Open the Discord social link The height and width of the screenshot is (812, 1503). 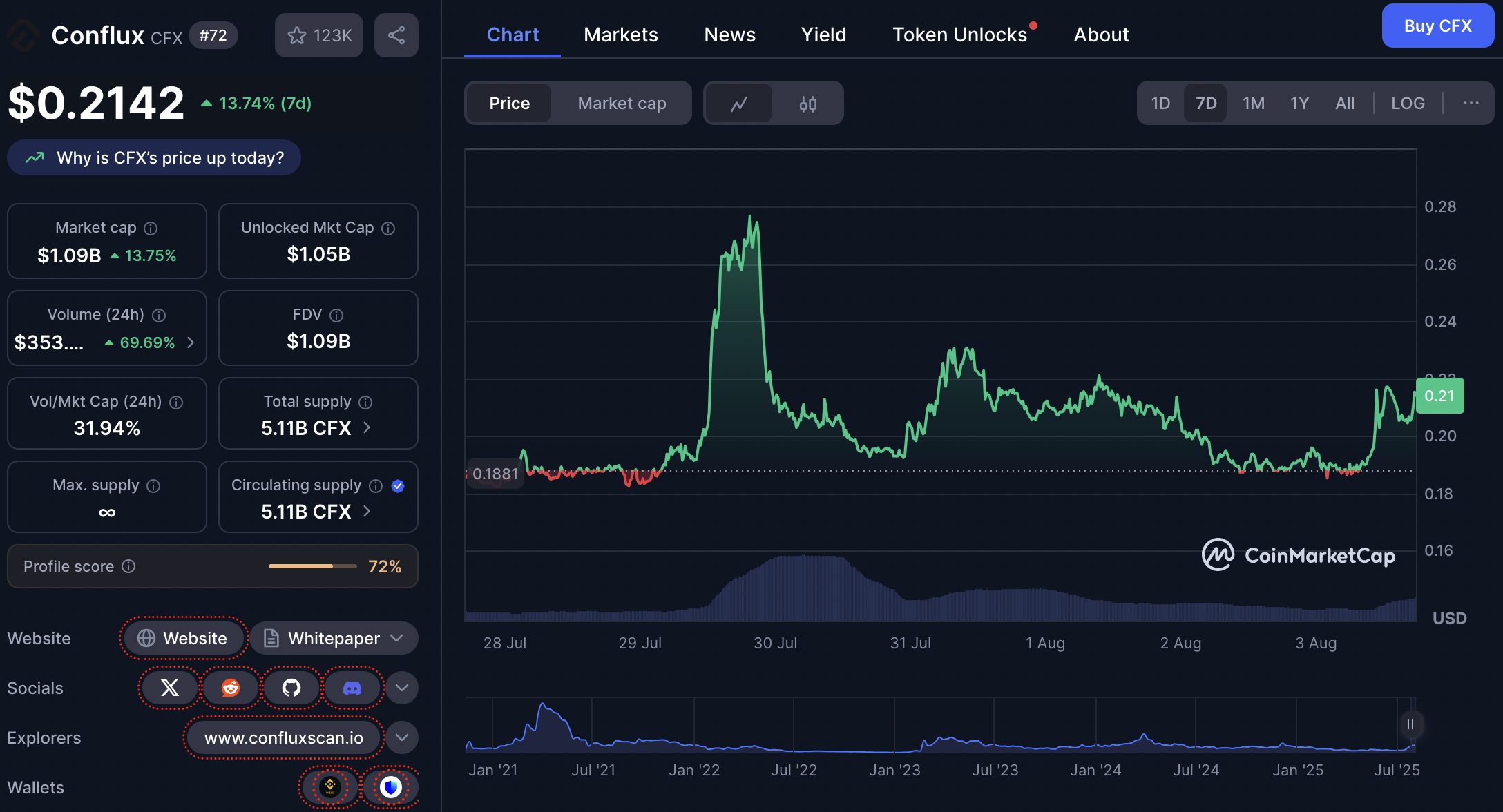(352, 688)
